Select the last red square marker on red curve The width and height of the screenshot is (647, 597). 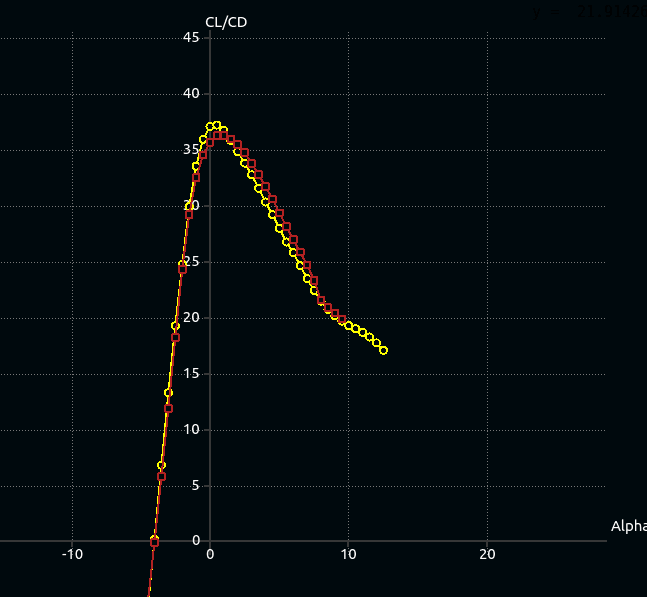click(341, 320)
